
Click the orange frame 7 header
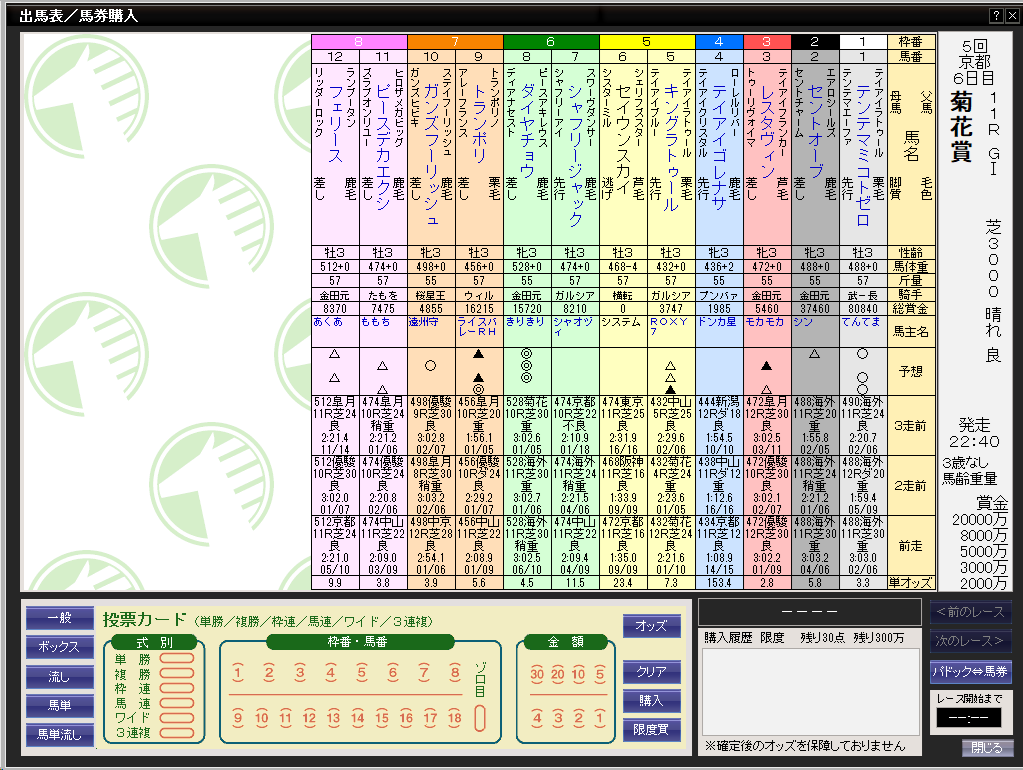[455, 42]
